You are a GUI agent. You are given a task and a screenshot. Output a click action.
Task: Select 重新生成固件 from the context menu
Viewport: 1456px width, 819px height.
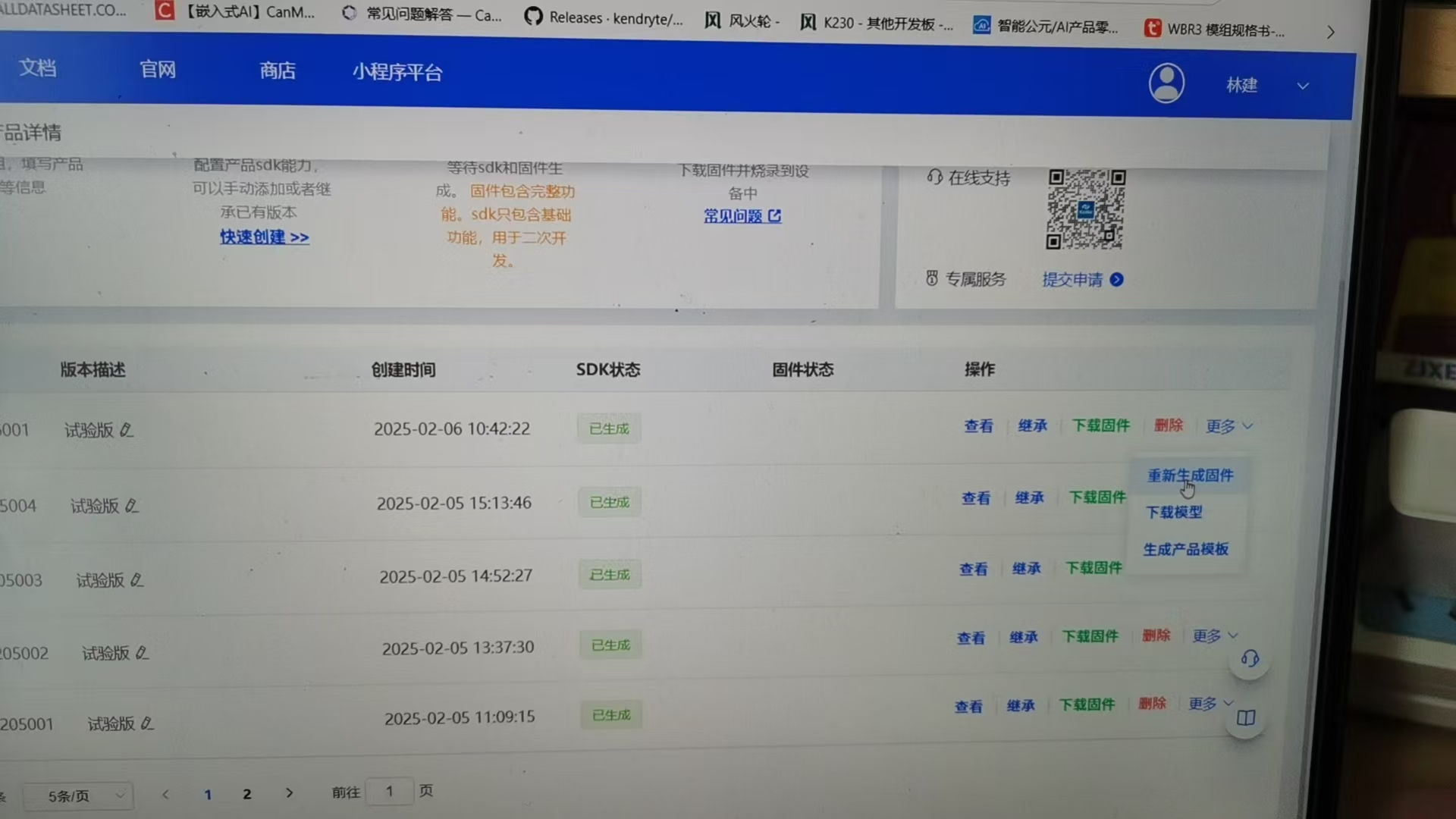pyautogui.click(x=1190, y=475)
